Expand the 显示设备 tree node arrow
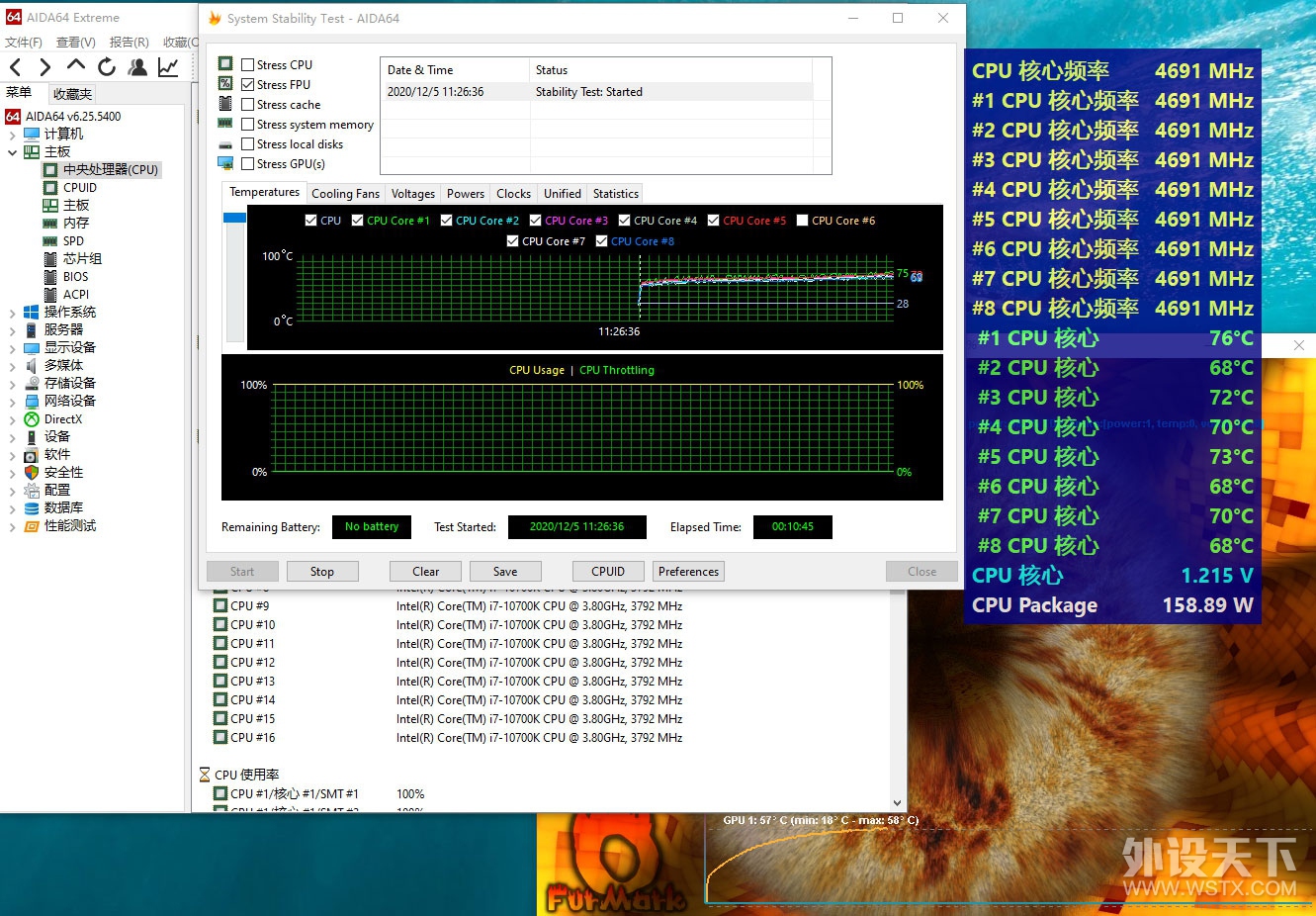Image resolution: width=1316 pixels, height=916 pixels. pyautogui.click(x=12, y=348)
